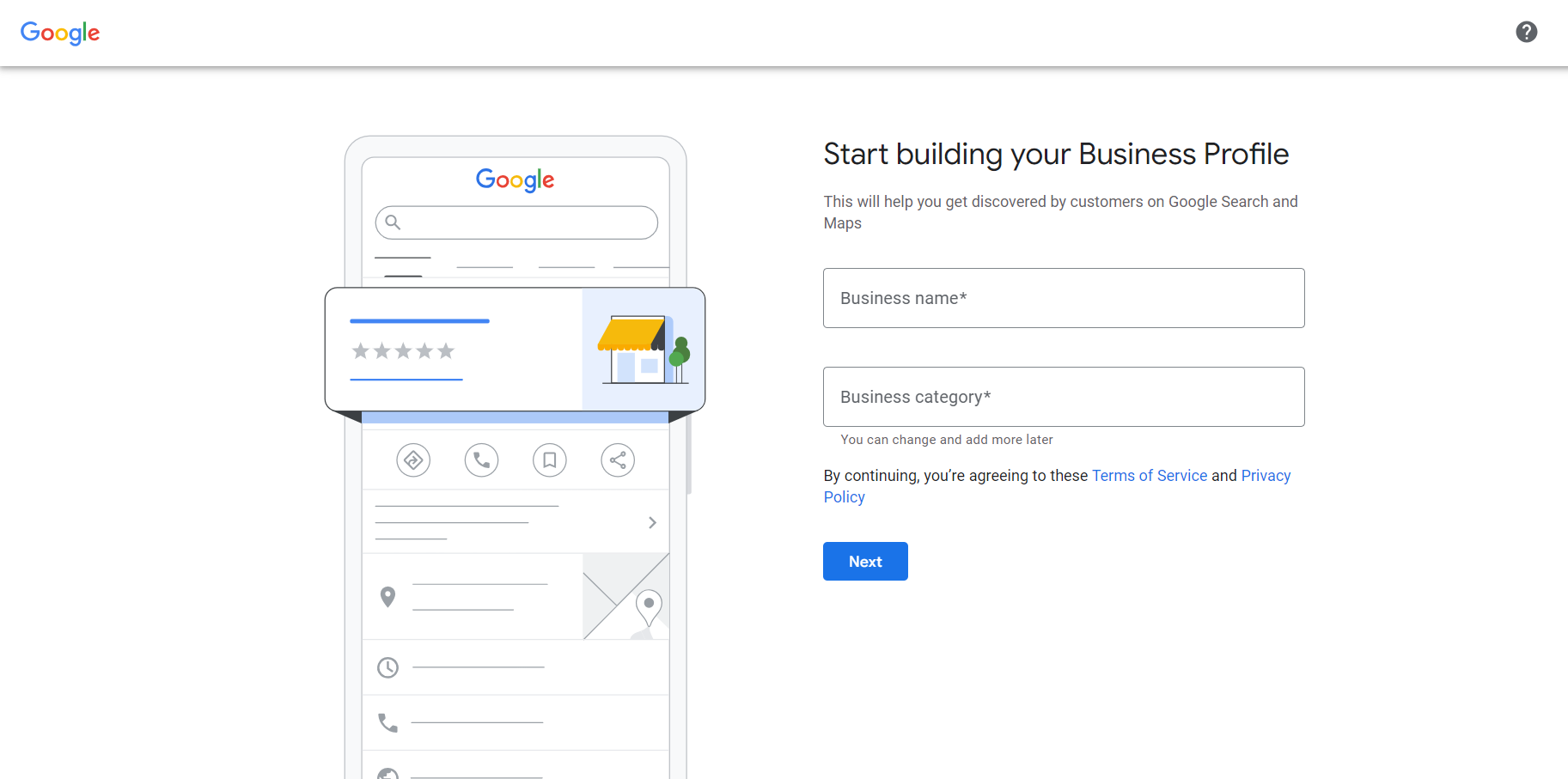Image resolution: width=1568 pixels, height=779 pixels.
Task: Click 'You can change and add more later' text
Action: tap(947, 440)
